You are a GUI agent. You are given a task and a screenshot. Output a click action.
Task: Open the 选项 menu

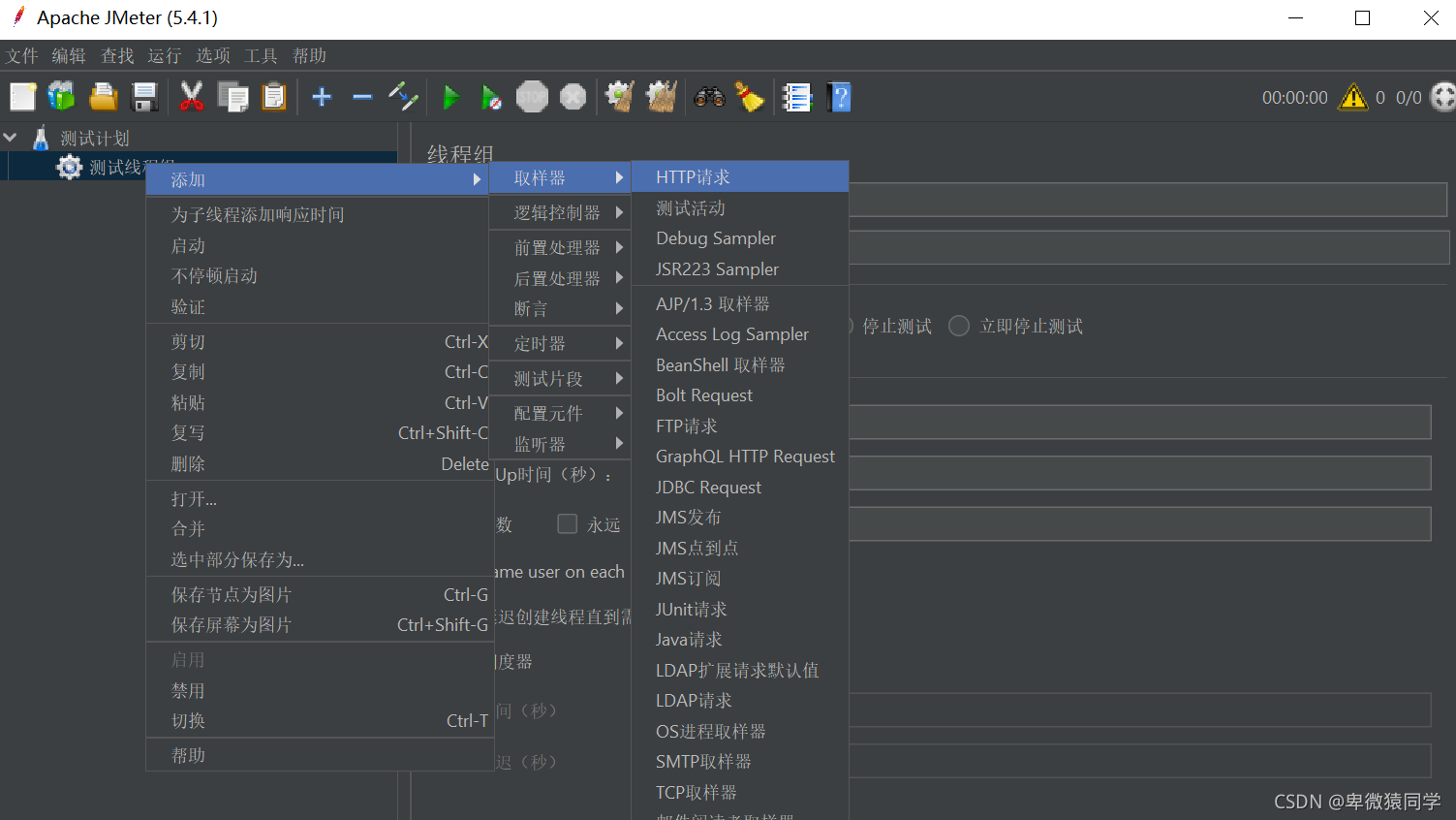click(213, 55)
